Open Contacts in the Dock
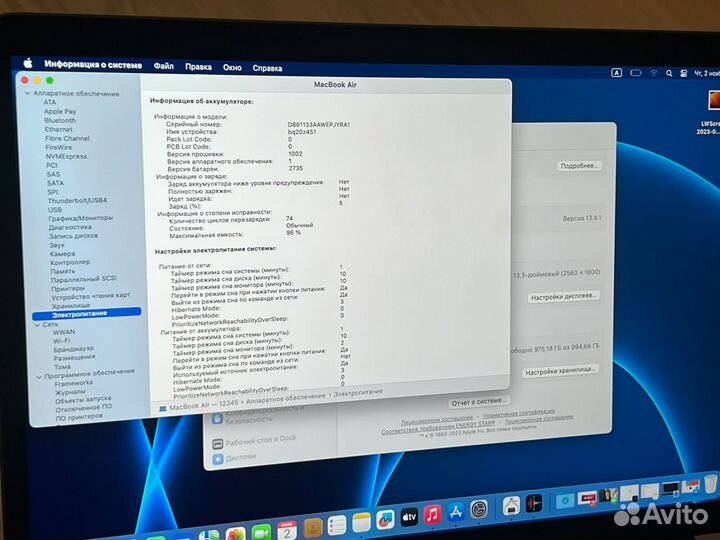Image resolution: width=720 pixels, height=540 pixels. click(x=313, y=528)
